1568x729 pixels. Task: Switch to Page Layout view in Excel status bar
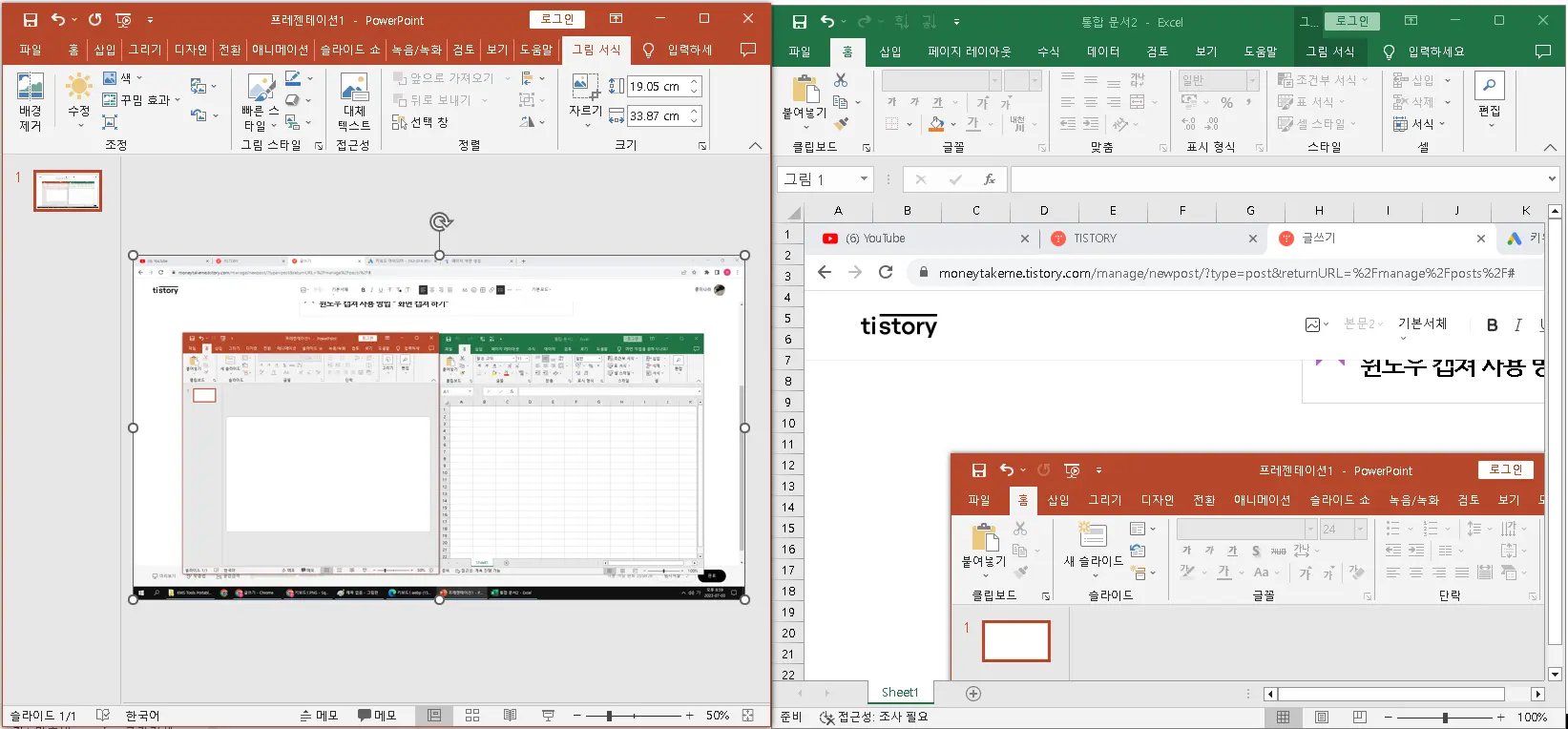pyautogui.click(x=1322, y=718)
